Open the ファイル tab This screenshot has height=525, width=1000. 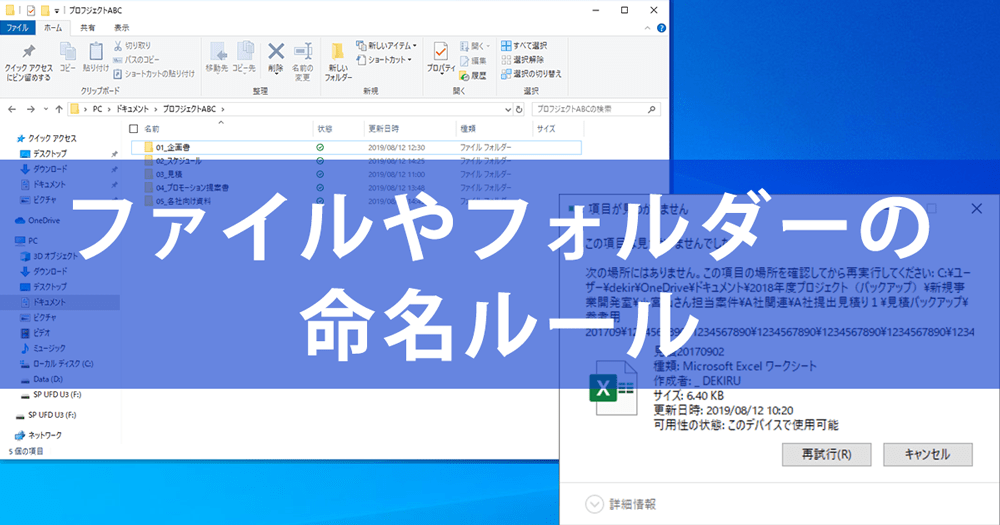point(17,28)
